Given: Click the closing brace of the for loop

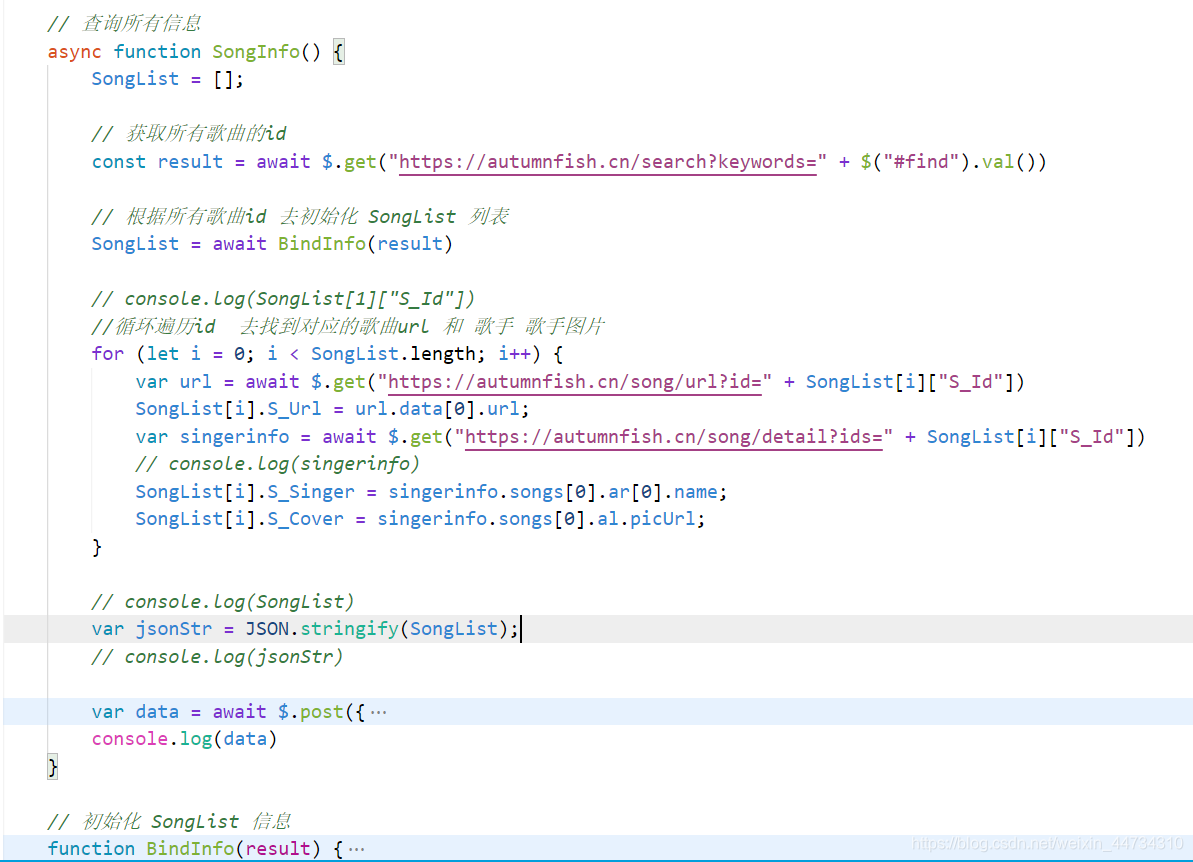Looking at the screenshot, I should click(x=97, y=547).
